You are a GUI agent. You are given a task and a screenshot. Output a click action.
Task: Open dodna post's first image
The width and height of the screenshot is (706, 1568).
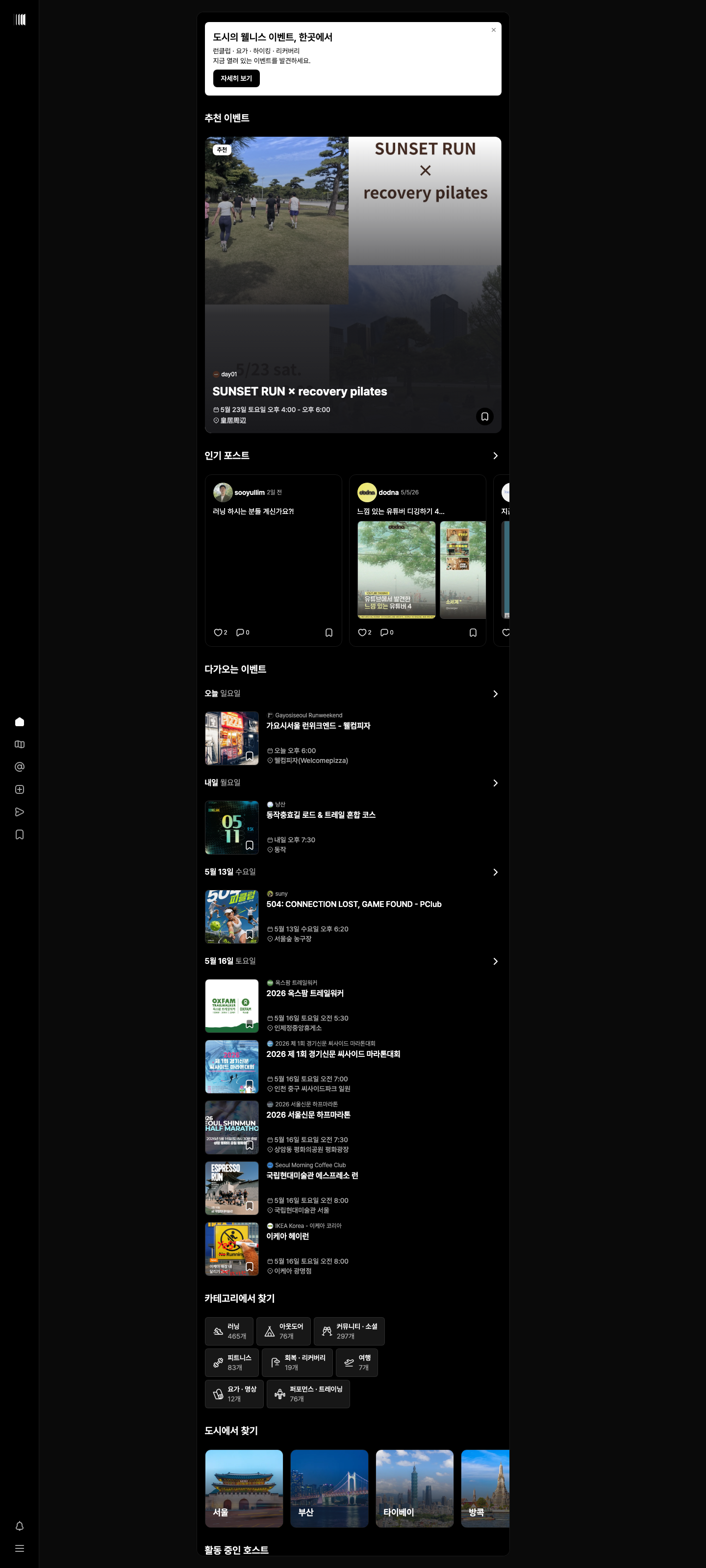(x=397, y=570)
